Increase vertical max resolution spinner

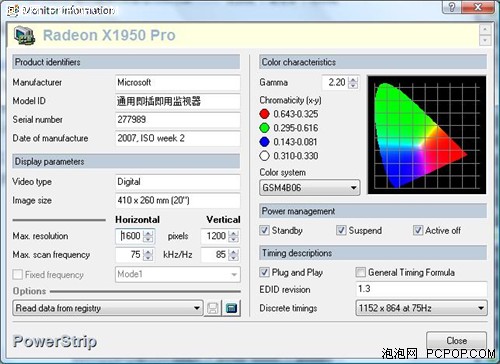point(234,233)
